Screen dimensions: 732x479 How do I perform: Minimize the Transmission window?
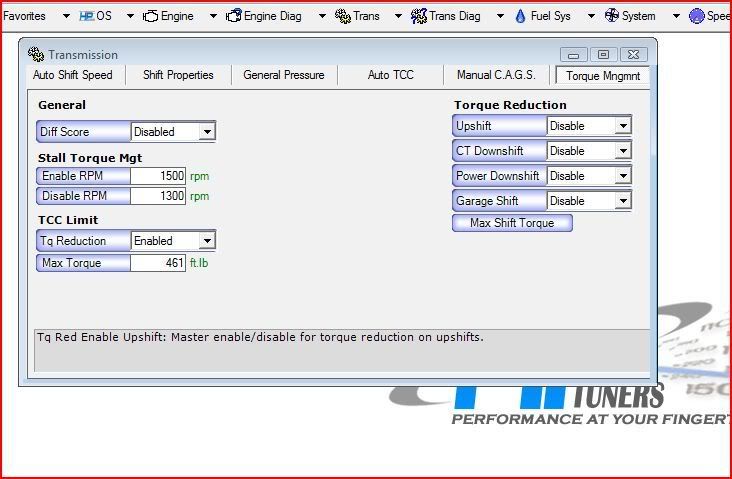tap(574, 55)
